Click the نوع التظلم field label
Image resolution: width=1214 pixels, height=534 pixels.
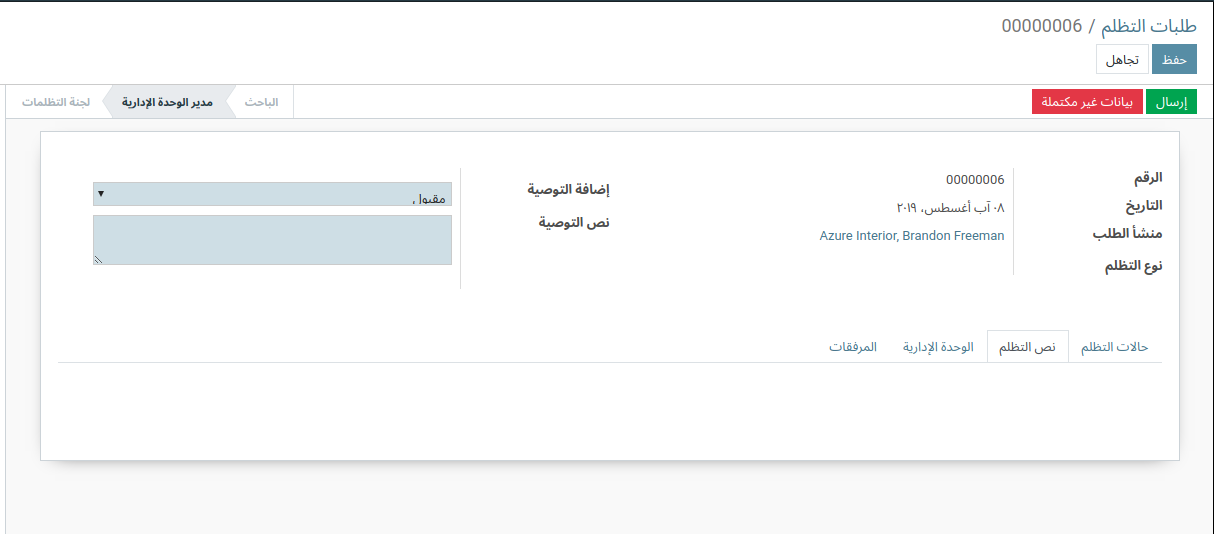coord(1133,266)
